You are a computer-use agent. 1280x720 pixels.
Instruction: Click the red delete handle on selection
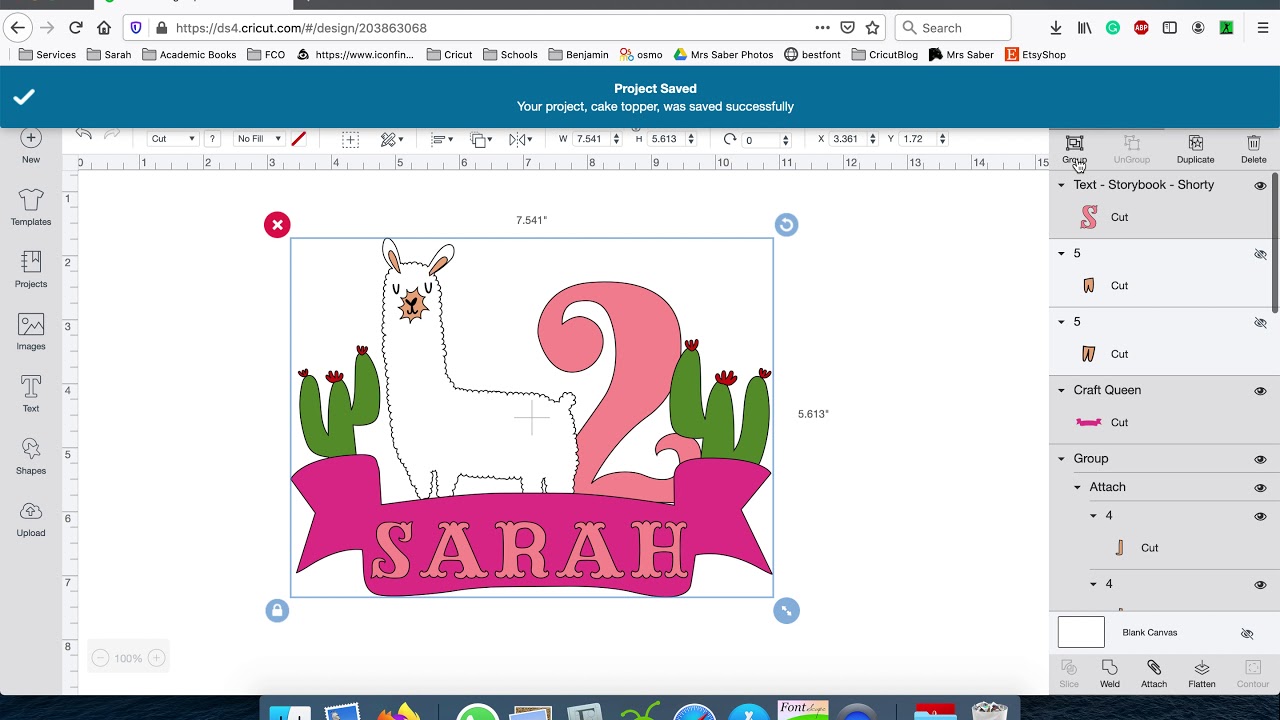point(277,225)
